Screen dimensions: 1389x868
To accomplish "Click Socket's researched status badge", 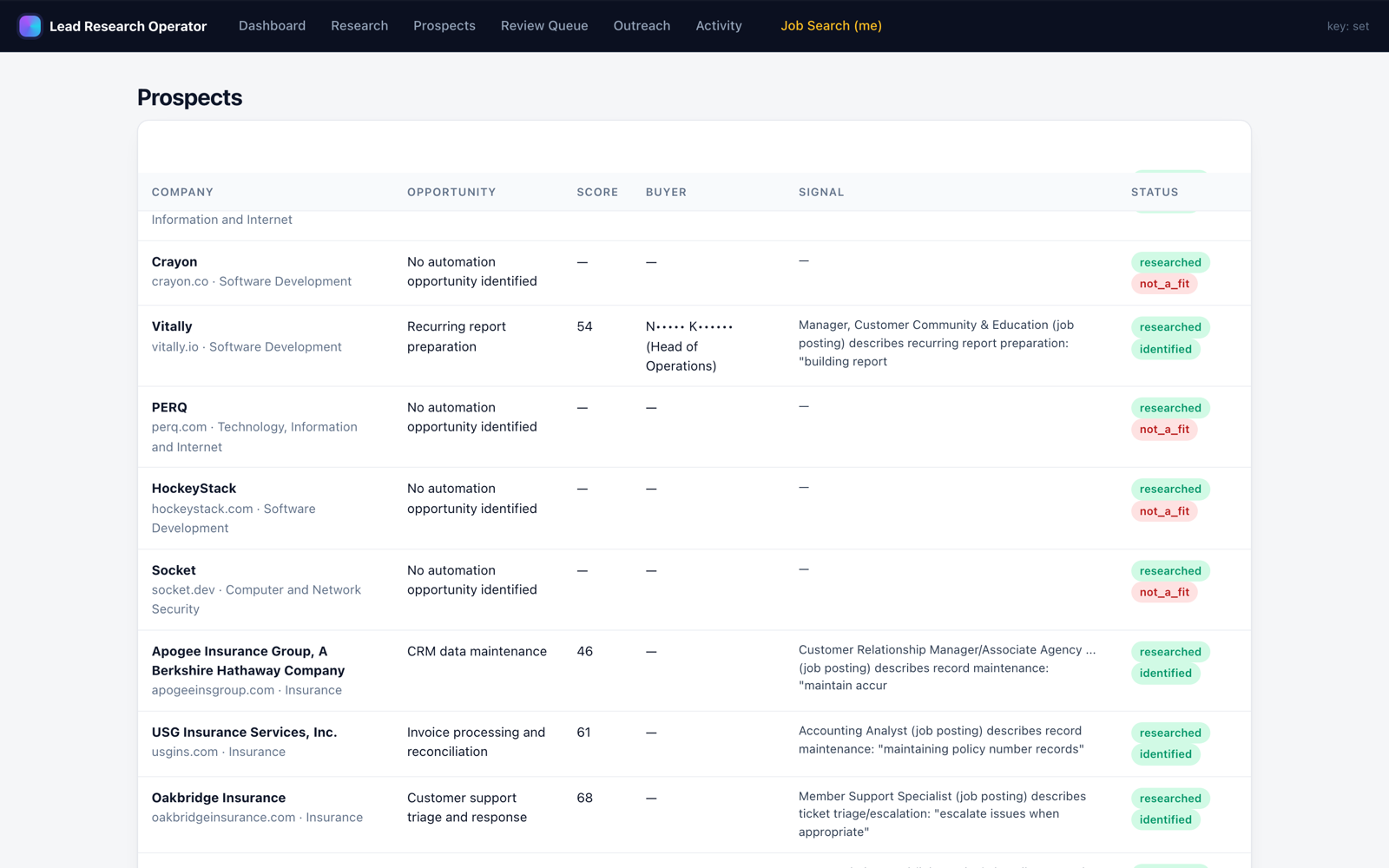I will [1170, 571].
